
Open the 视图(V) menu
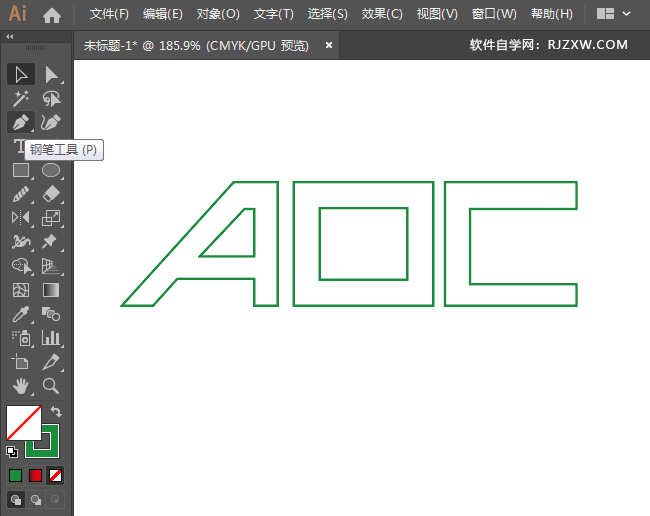click(437, 14)
